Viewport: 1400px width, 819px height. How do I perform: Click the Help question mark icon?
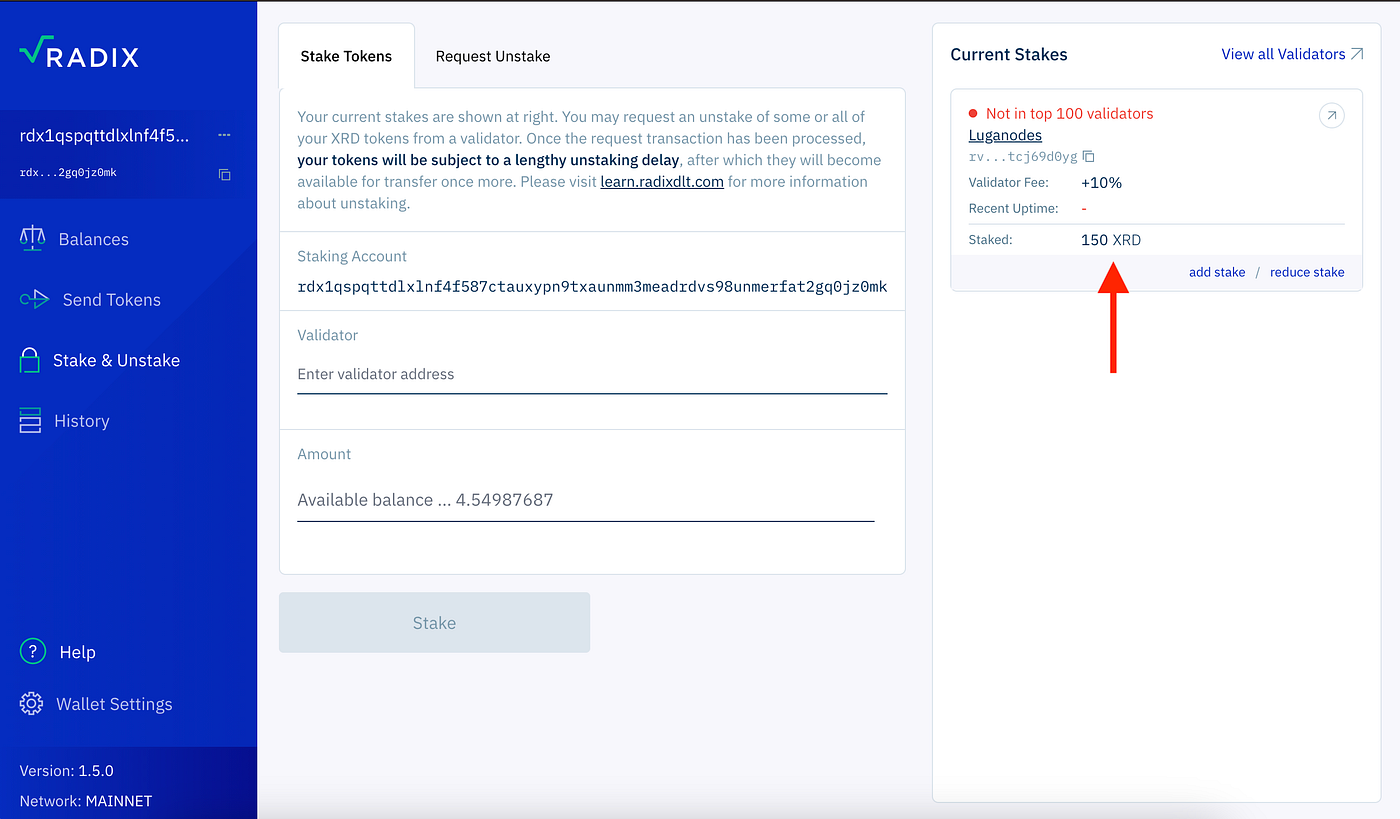point(32,652)
